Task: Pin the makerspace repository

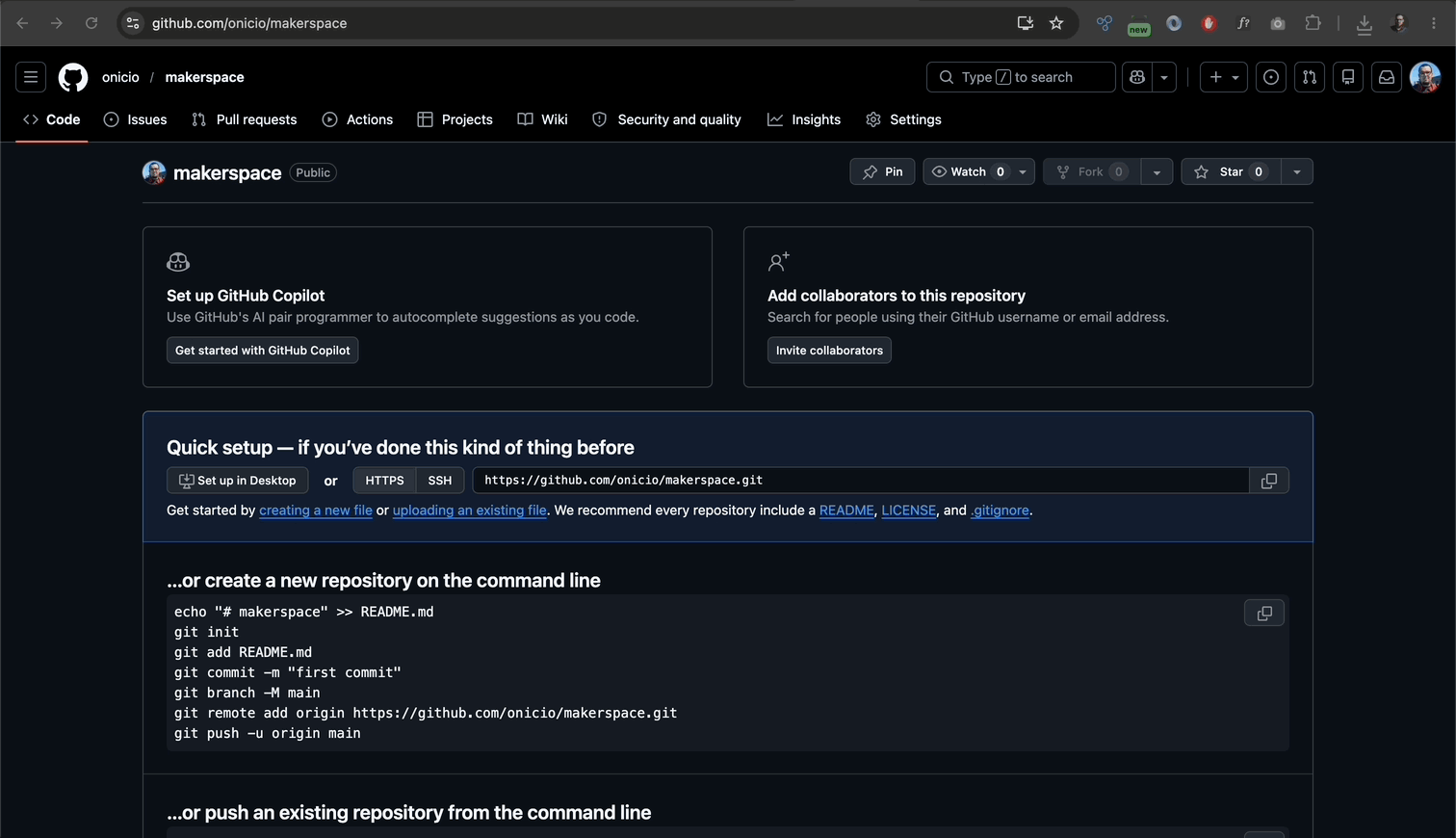Action: (x=882, y=171)
